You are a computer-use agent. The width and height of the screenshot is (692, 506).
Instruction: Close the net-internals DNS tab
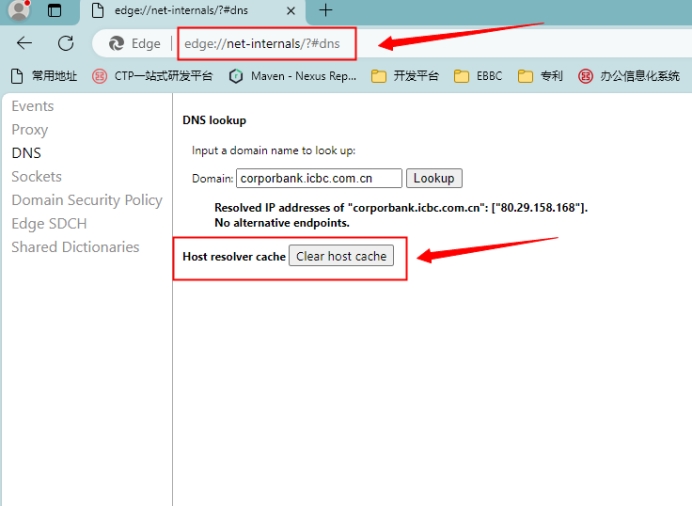click(290, 11)
